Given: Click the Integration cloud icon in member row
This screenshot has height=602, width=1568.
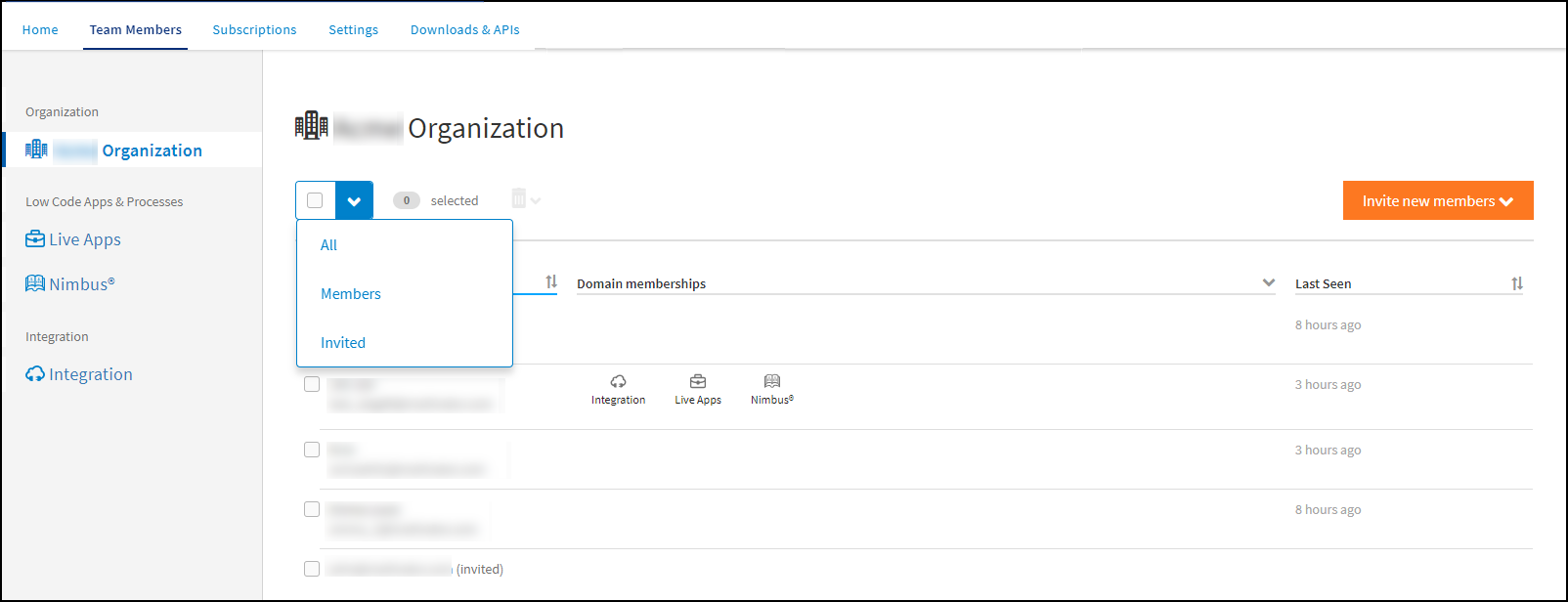Looking at the screenshot, I should pyautogui.click(x=618, y=381).
